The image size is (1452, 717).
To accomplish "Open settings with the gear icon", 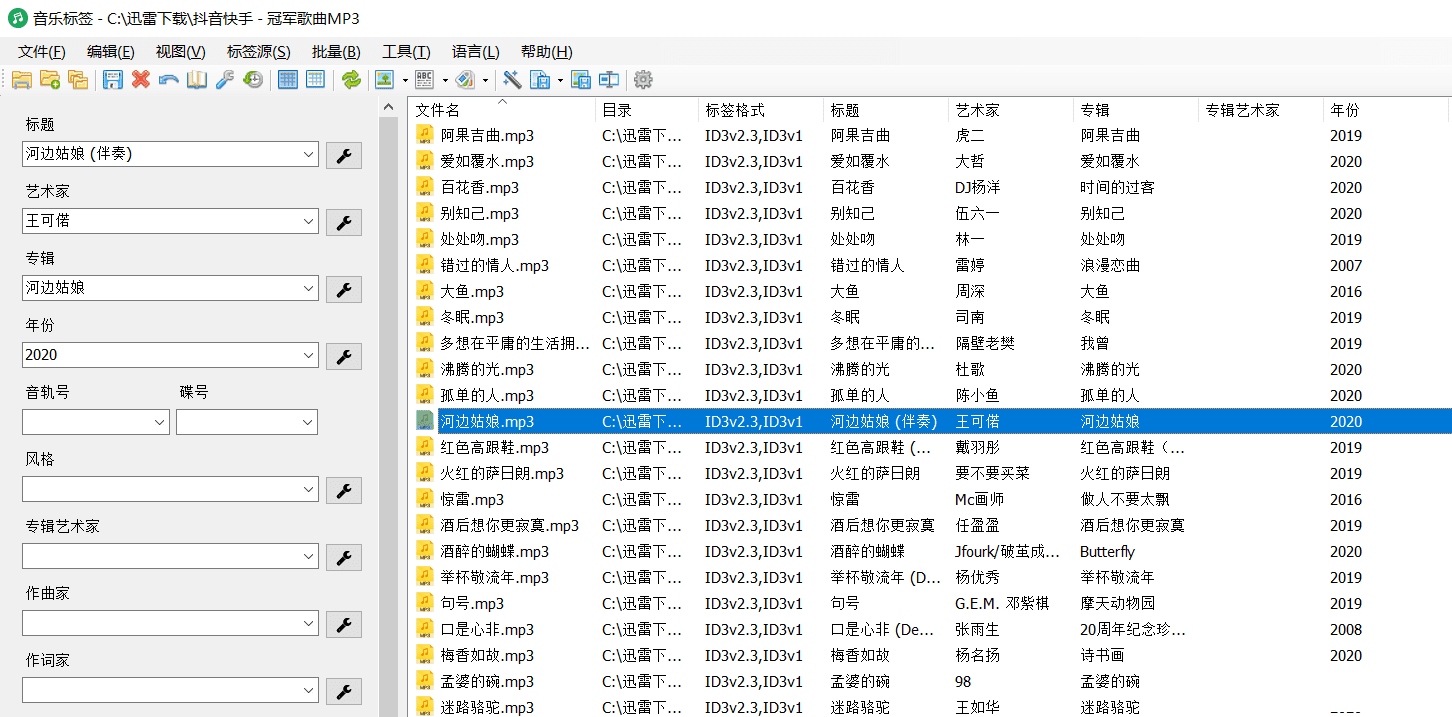I will [x=643, y=80].
